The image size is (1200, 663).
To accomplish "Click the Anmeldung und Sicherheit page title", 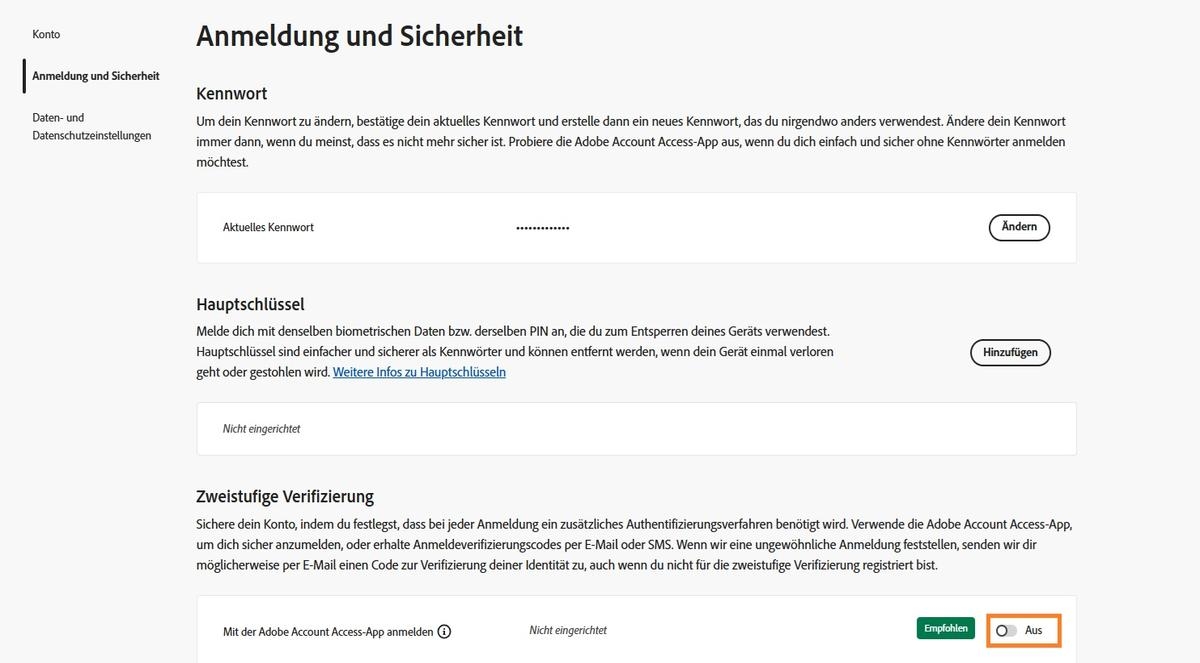I will click(x=360, y=36).
